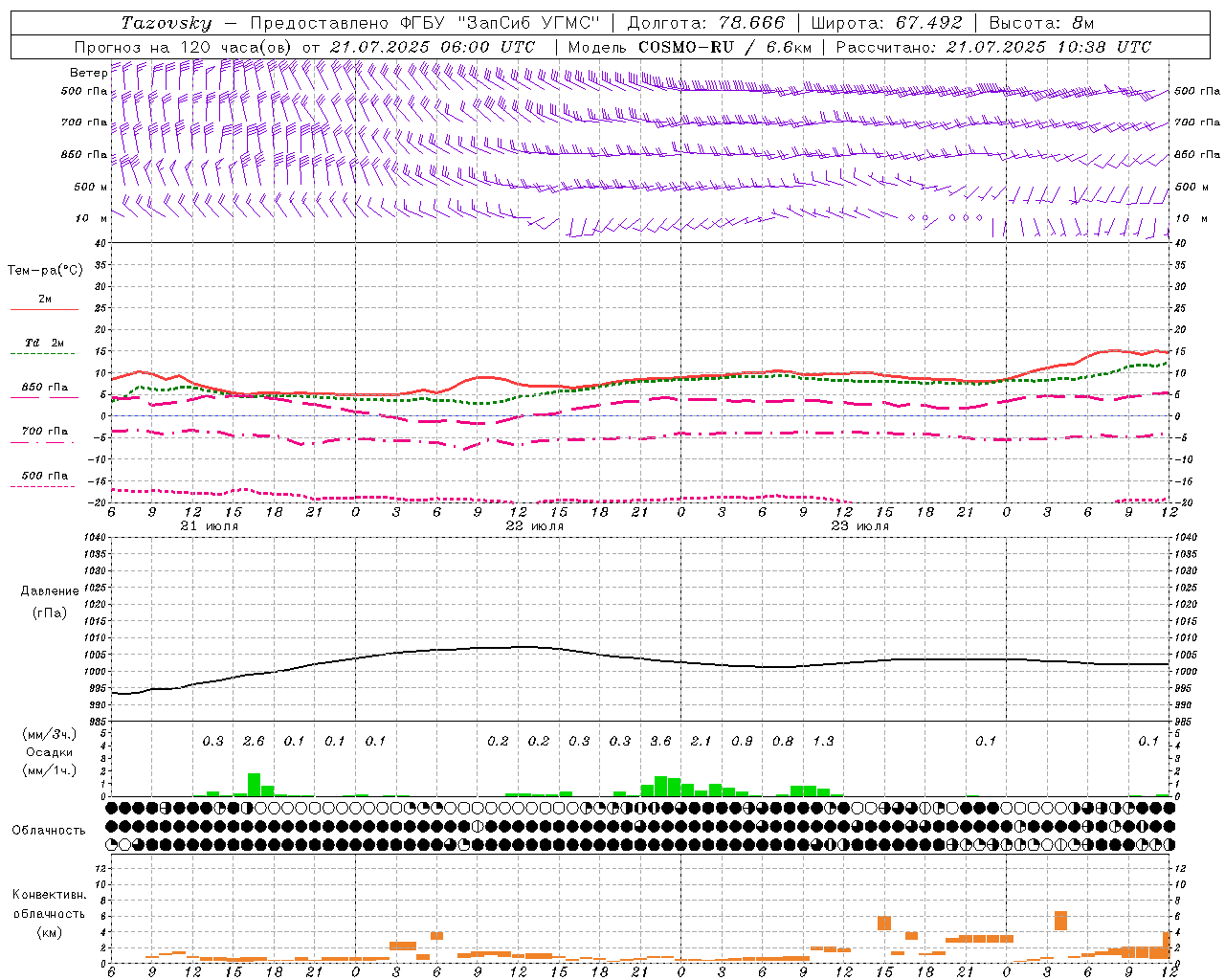Viewport: 1225px width, 980px height.
Task: Click the red solid 2м legend line sample
Action: click(44, 310)
